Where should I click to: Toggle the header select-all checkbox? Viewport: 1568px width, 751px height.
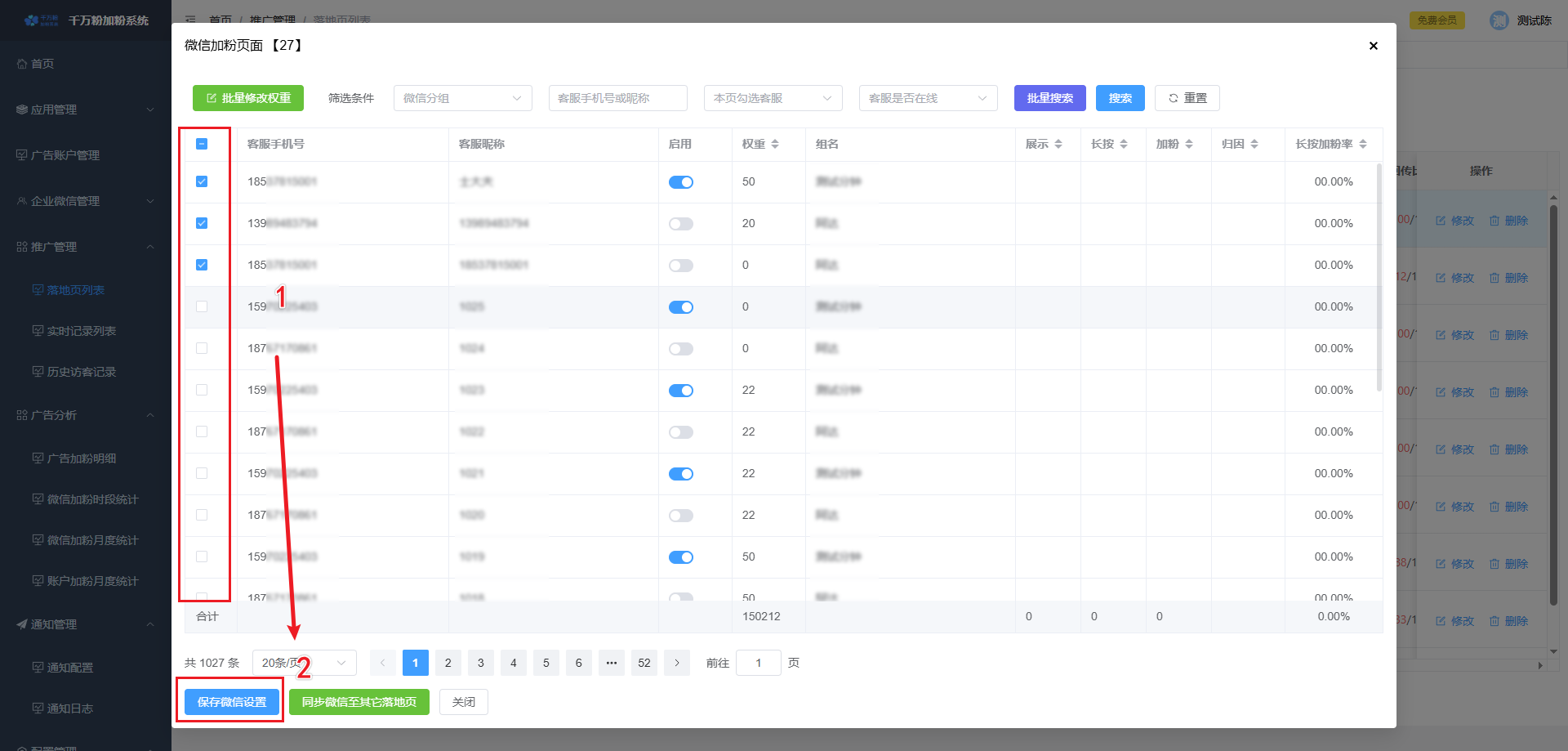click(202, 144)
